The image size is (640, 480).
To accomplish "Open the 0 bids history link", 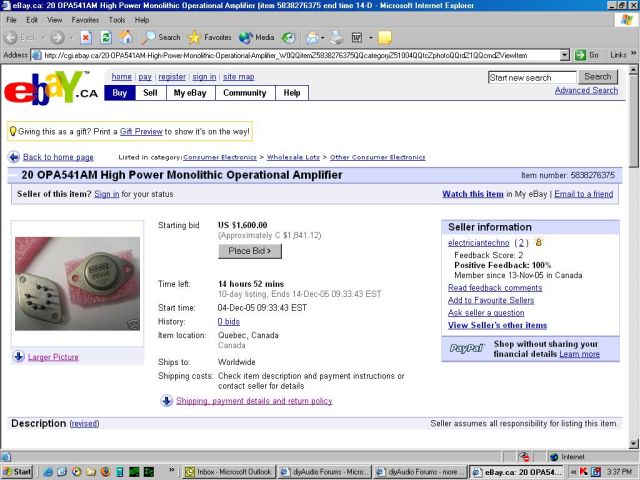I will 229,322.
